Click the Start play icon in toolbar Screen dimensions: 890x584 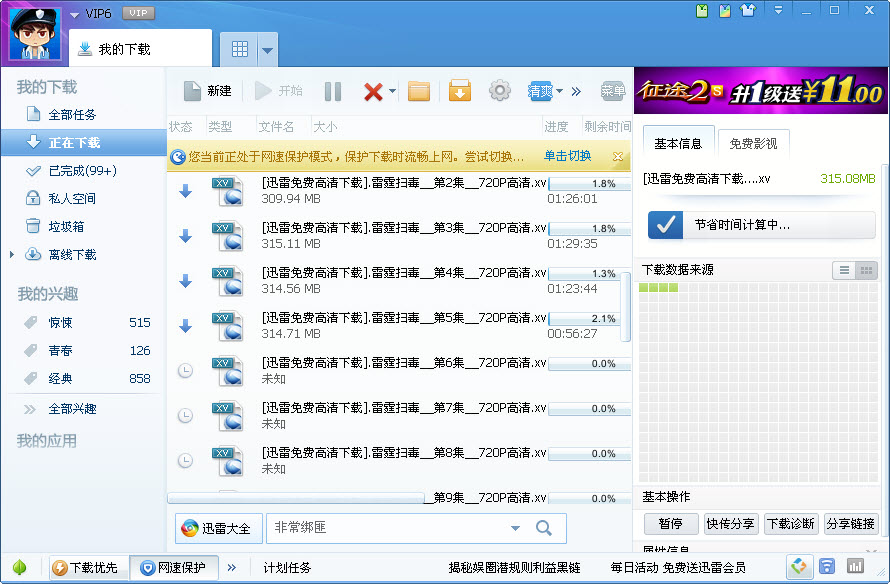(x=262, y=91)
